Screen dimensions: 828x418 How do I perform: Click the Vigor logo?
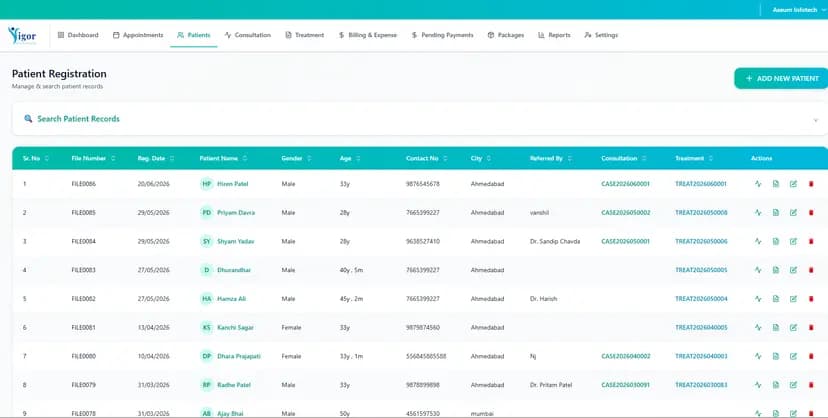pos(22,35)
